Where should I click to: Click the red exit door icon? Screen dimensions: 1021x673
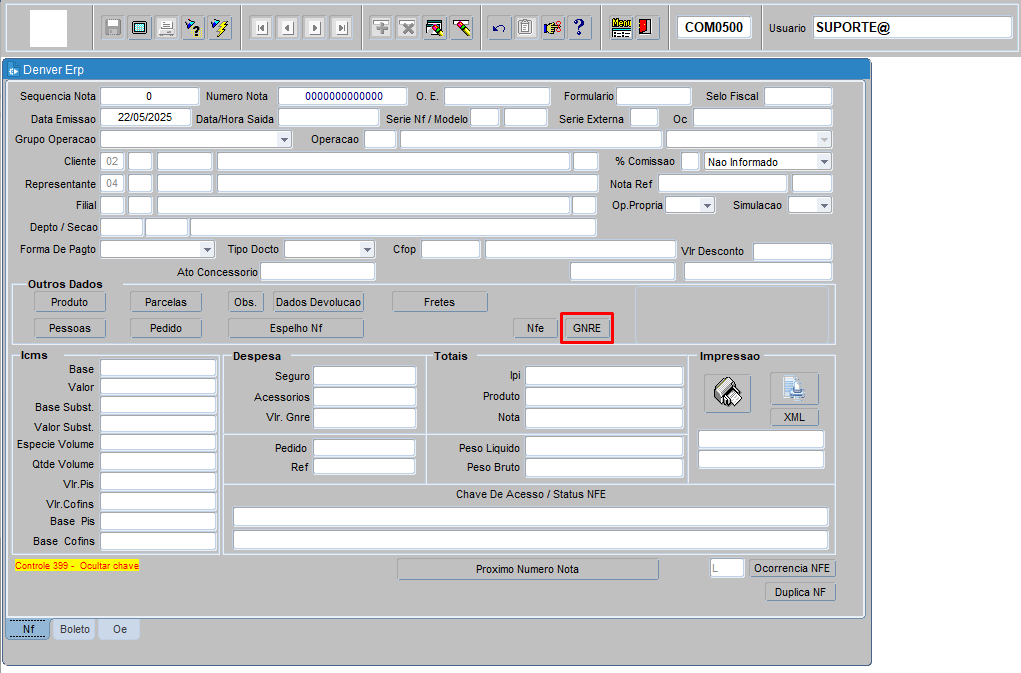point(646,28)
